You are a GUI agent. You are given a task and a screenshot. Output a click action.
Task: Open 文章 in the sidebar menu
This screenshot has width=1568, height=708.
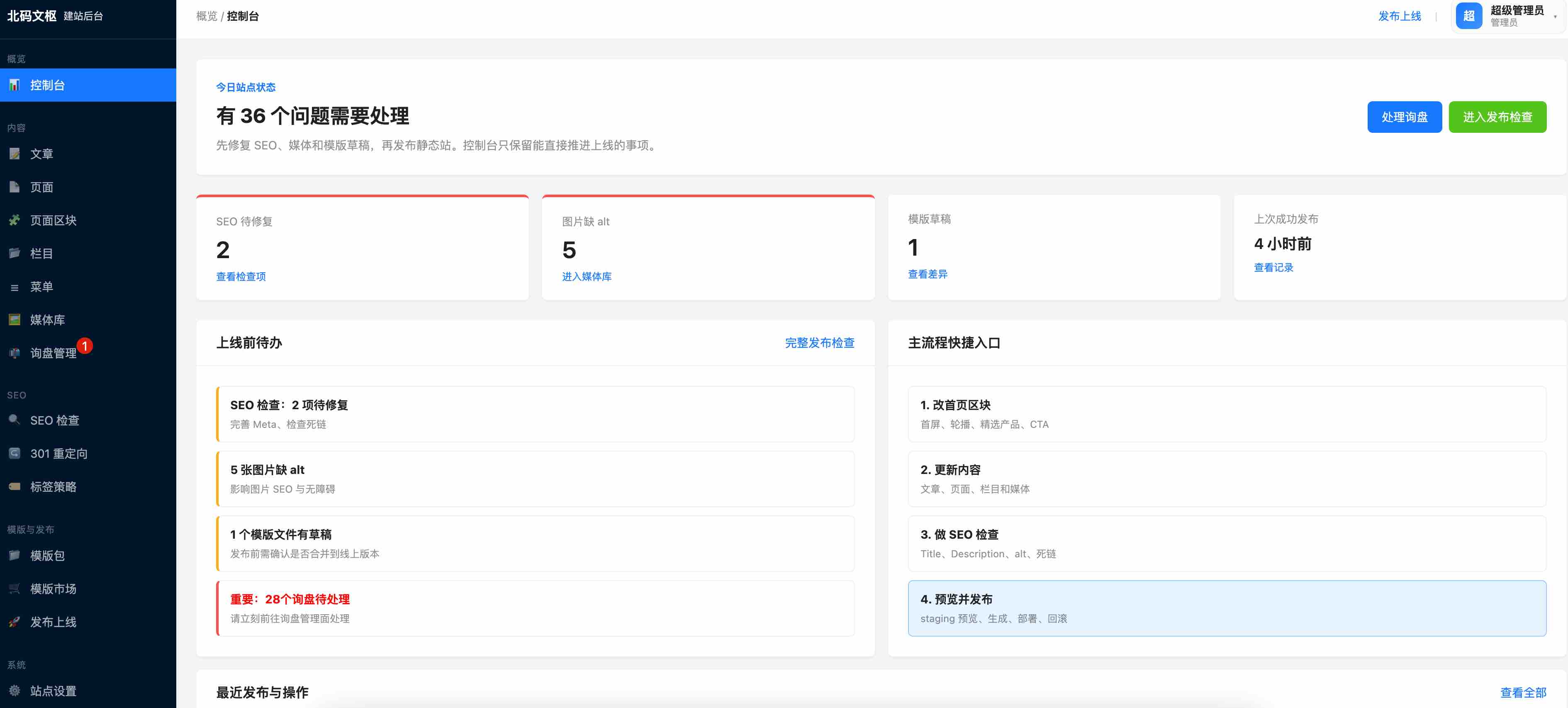pos(88,154)
